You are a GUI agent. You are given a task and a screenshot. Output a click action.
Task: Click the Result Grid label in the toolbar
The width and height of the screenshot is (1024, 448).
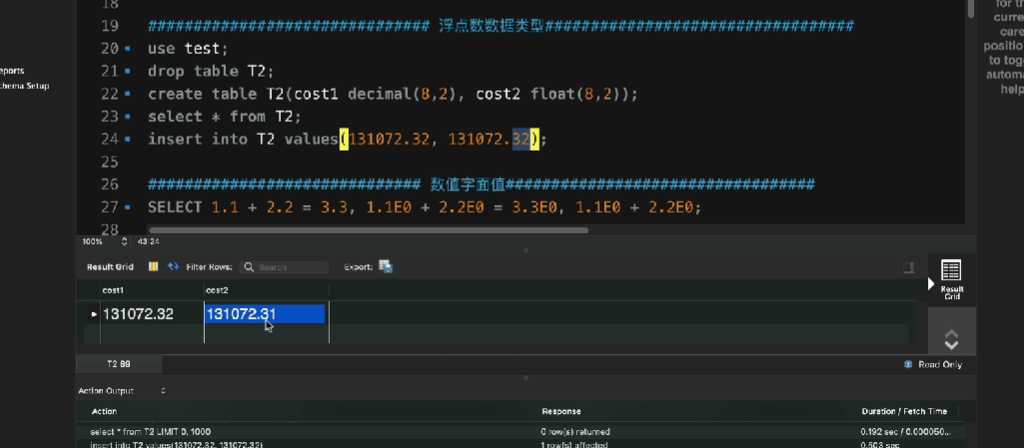point(110,267)
